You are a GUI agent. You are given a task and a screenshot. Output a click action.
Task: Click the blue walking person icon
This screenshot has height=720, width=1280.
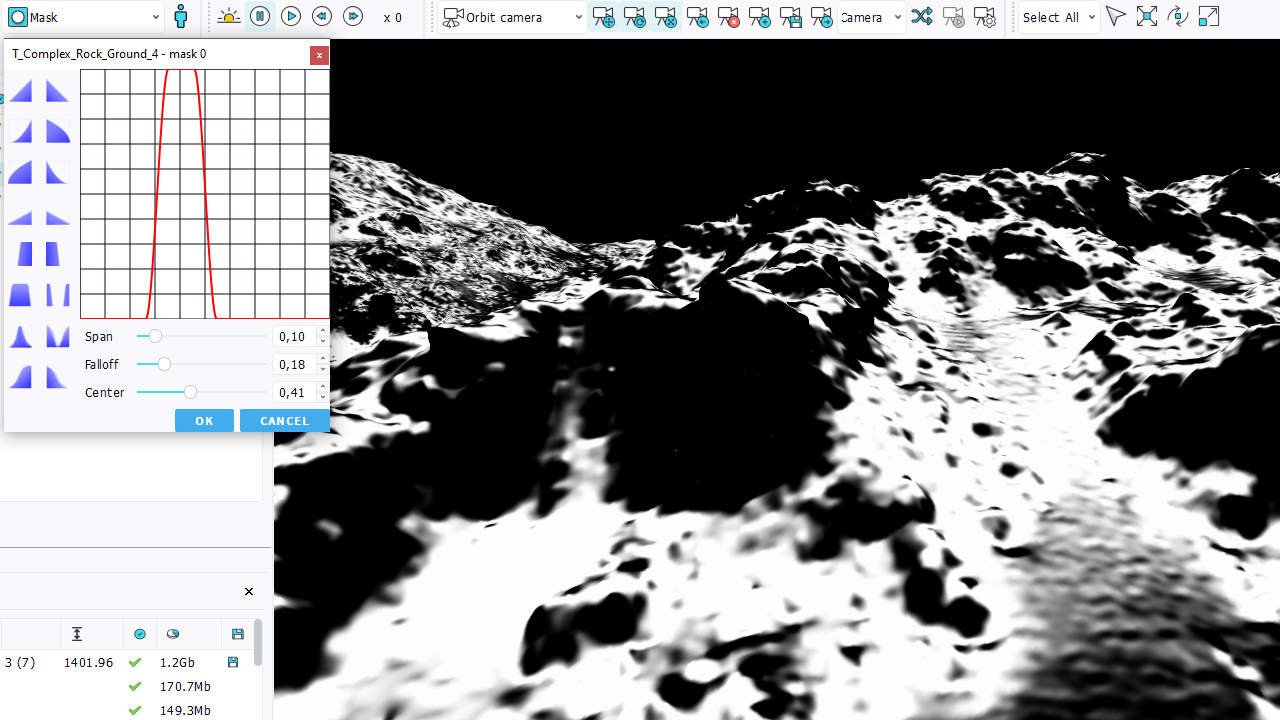tap(180, 17)
